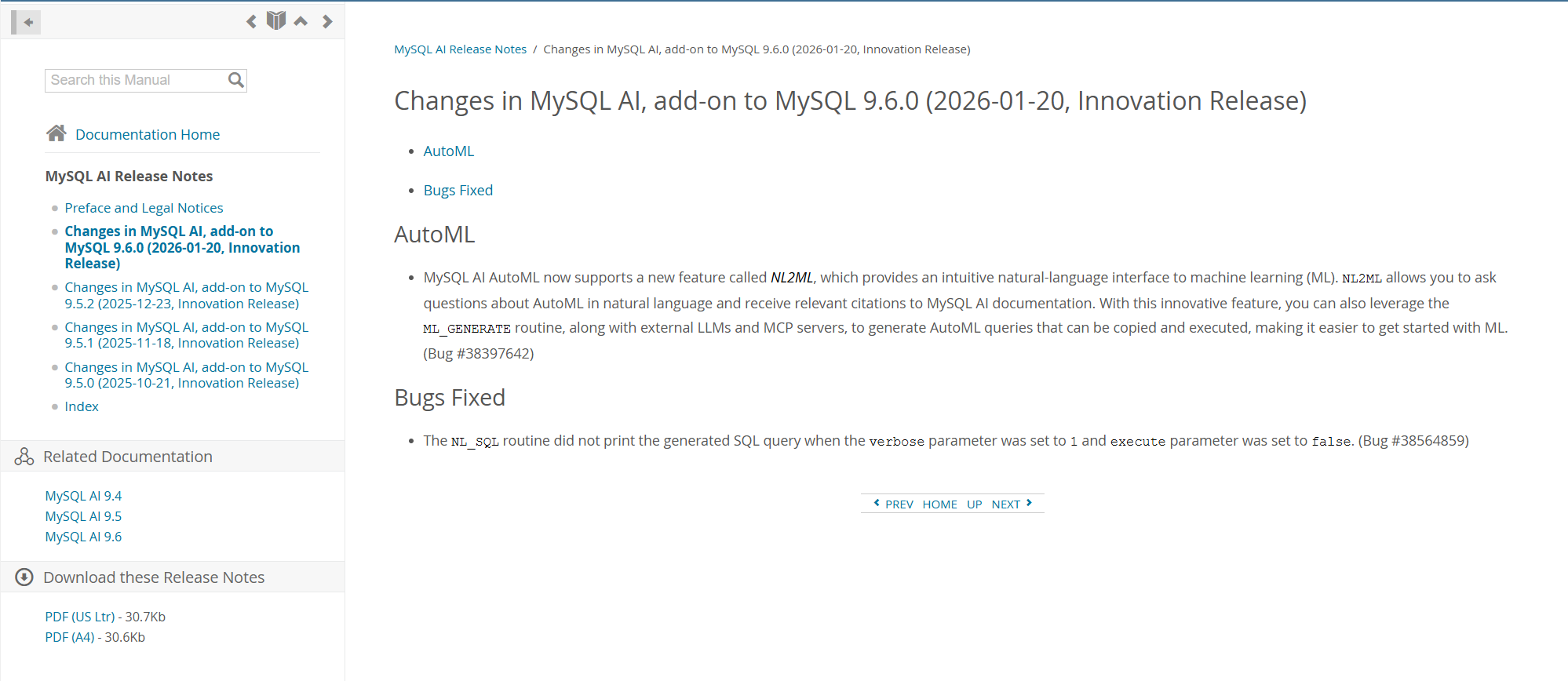The width and height of the screenshot is (1568, 681).
Task: Open Preface and Legal Notices
Action: [x=144, y=207]
